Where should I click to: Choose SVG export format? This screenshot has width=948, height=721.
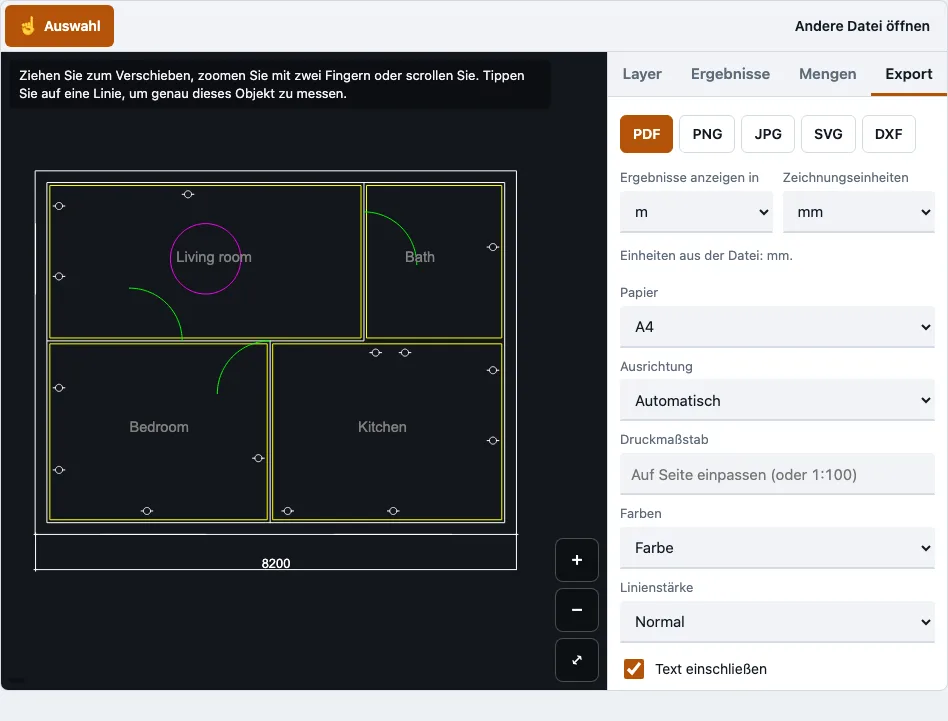click(x=828, y=134)
